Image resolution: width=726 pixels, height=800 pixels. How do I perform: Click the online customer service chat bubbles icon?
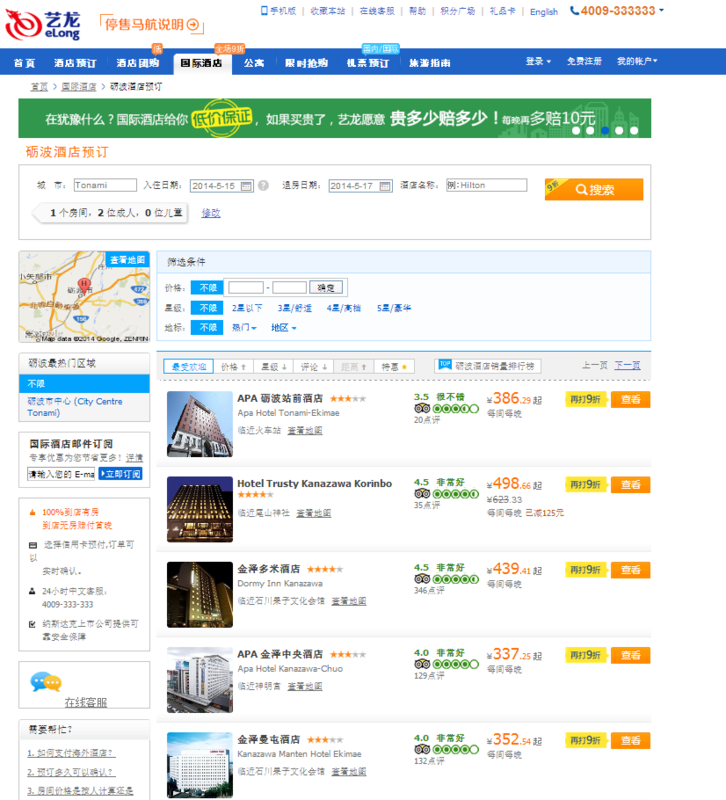pos(46,682)
